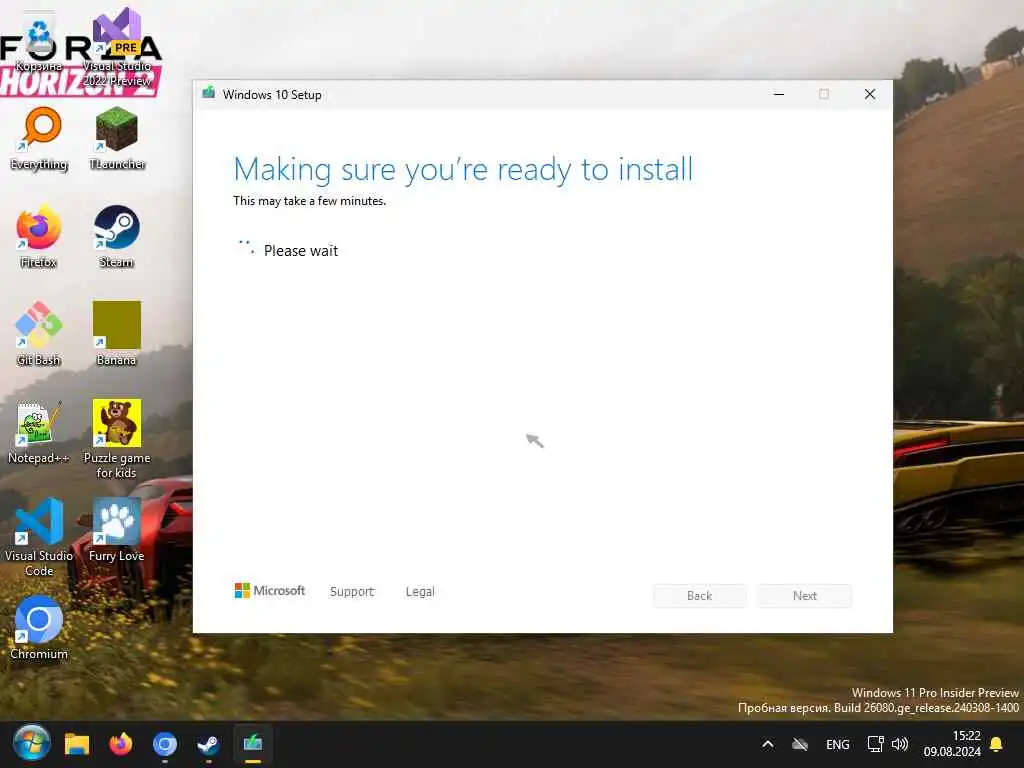
Task: Show hidden system tray icons
Action: [768, 744]
